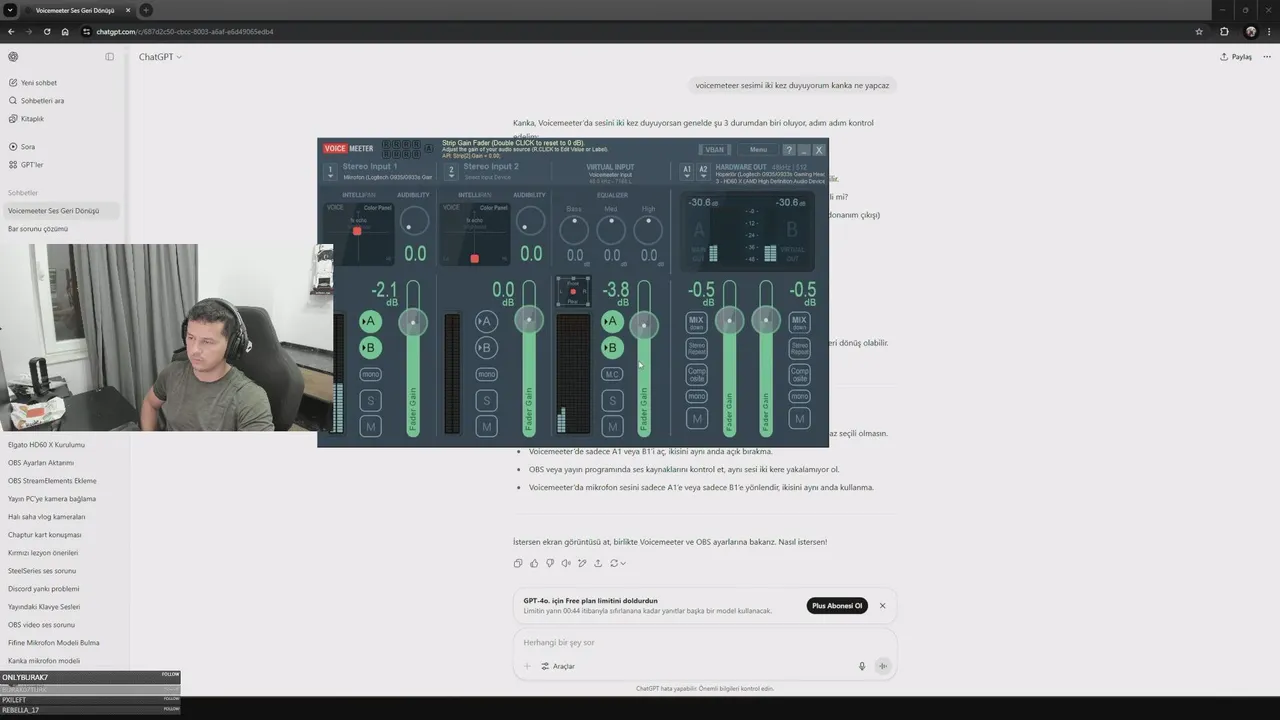Reload the page with the browser refresh icon
Image resolution: width=1280 pixels, height=720 pixels.
(x=46, y=31)
